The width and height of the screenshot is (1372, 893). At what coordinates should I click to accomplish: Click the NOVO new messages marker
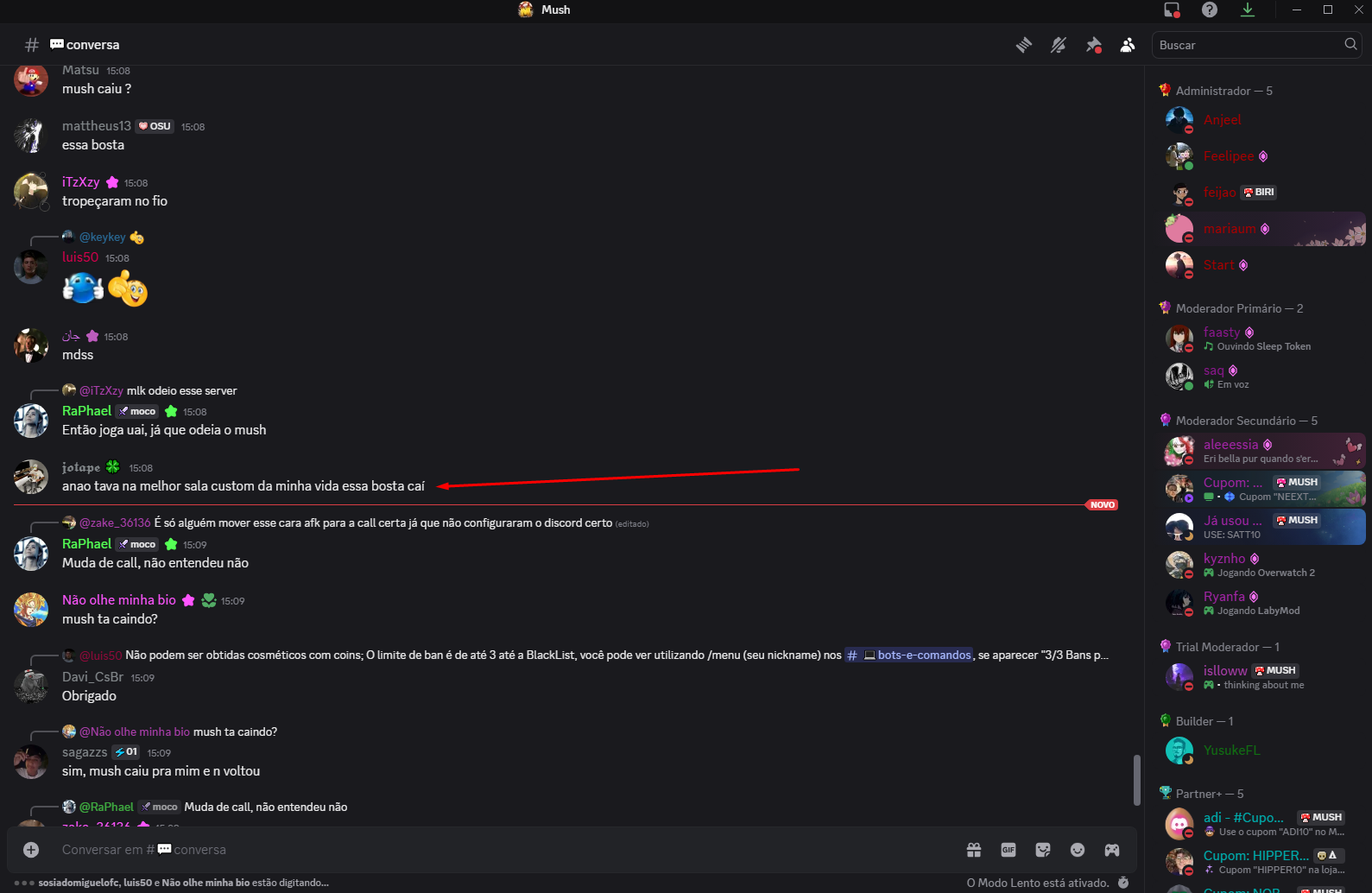coord(1103,504)
